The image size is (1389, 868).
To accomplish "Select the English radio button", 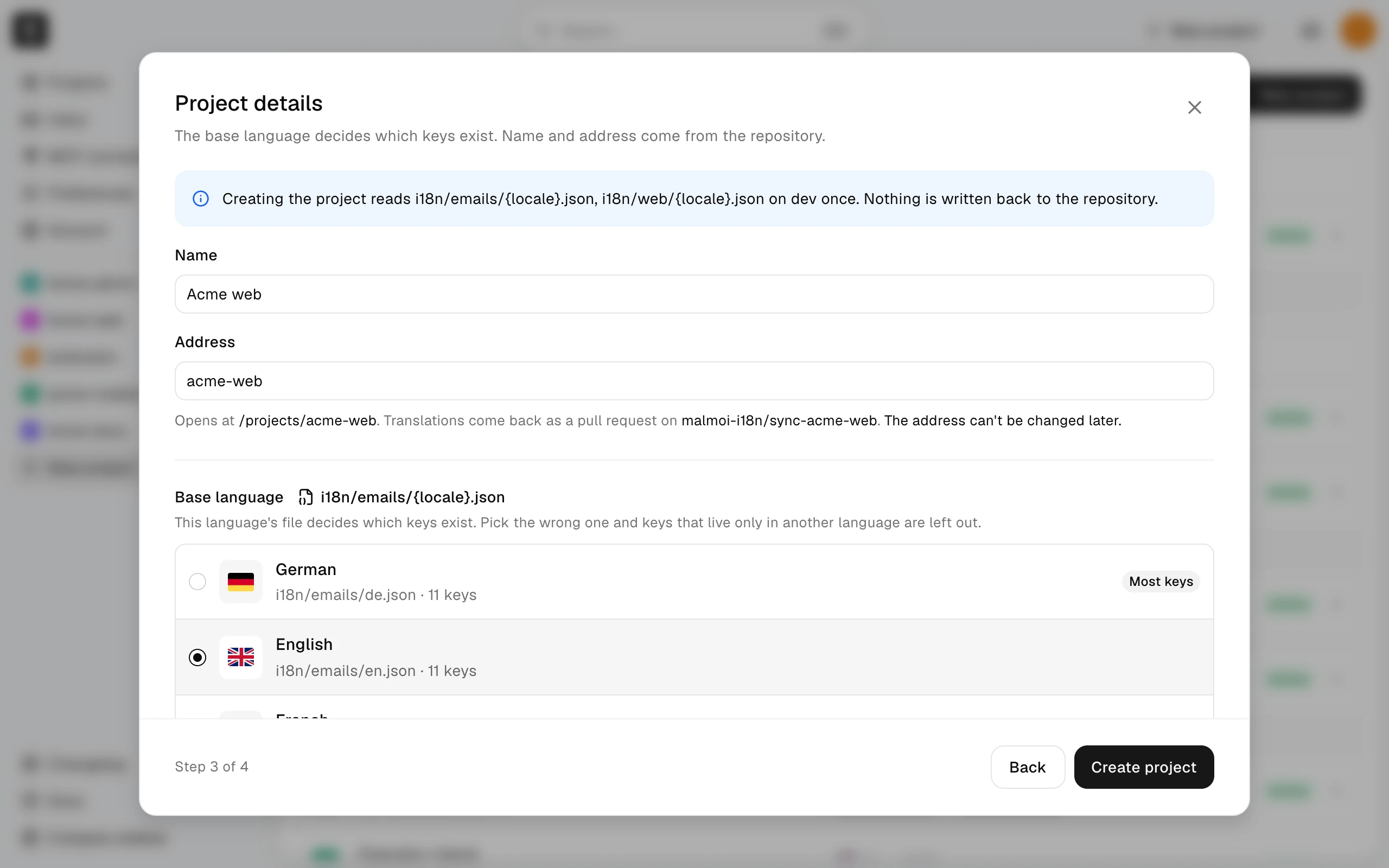I will click(x=197, y=657).
